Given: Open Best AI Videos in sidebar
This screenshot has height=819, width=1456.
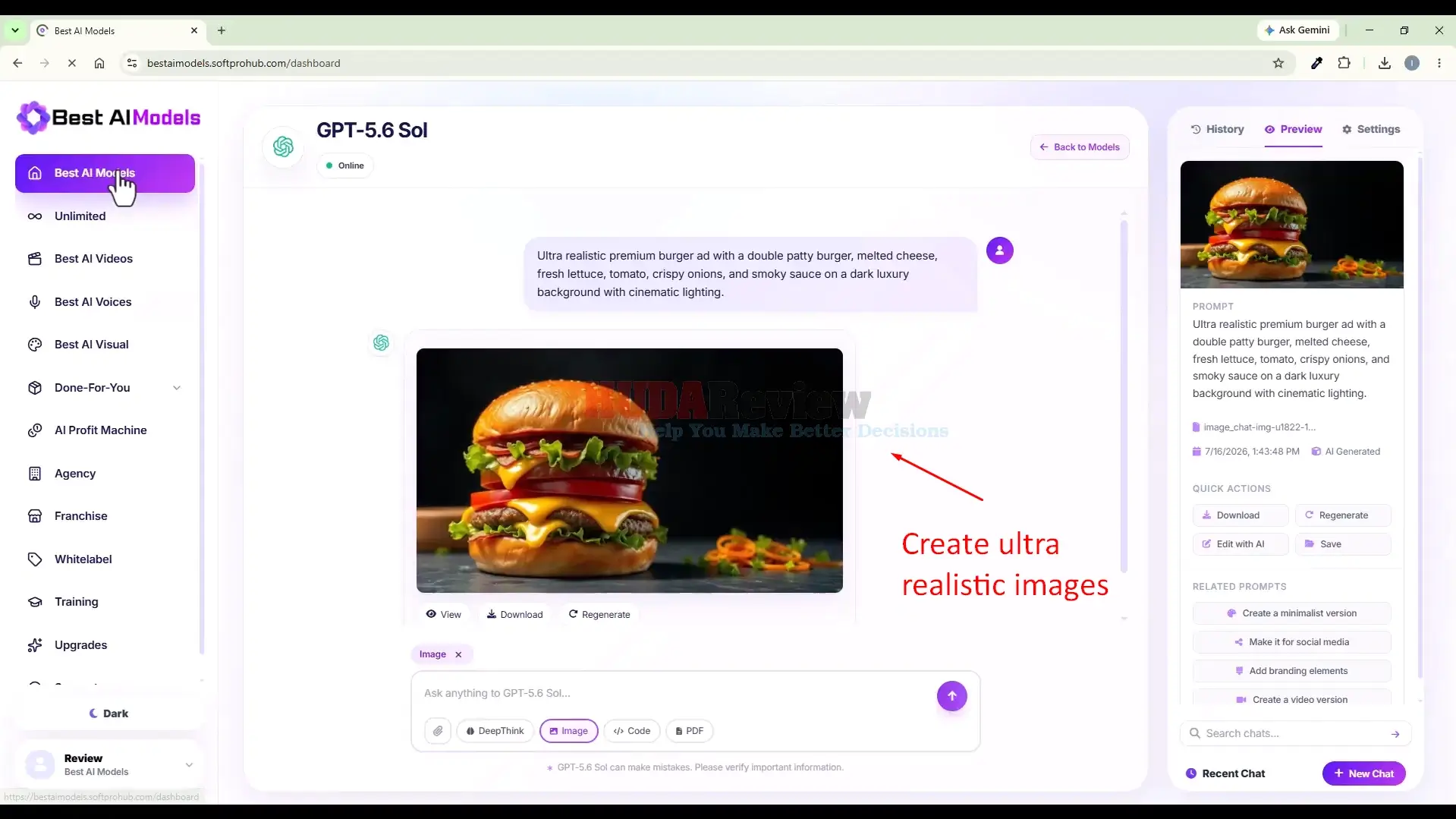Looking at the screenshot, I should pos(93,259).
